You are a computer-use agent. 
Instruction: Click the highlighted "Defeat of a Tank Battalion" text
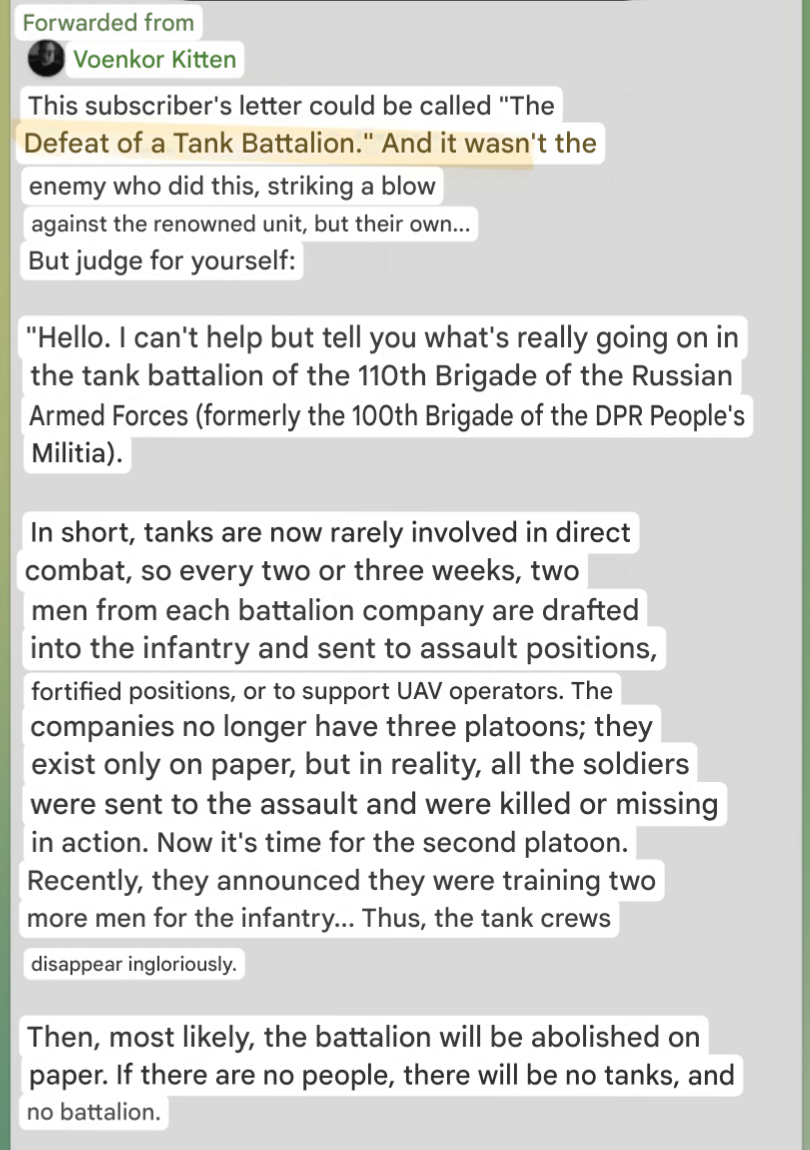pyautogui.click(x=190, y=143)
